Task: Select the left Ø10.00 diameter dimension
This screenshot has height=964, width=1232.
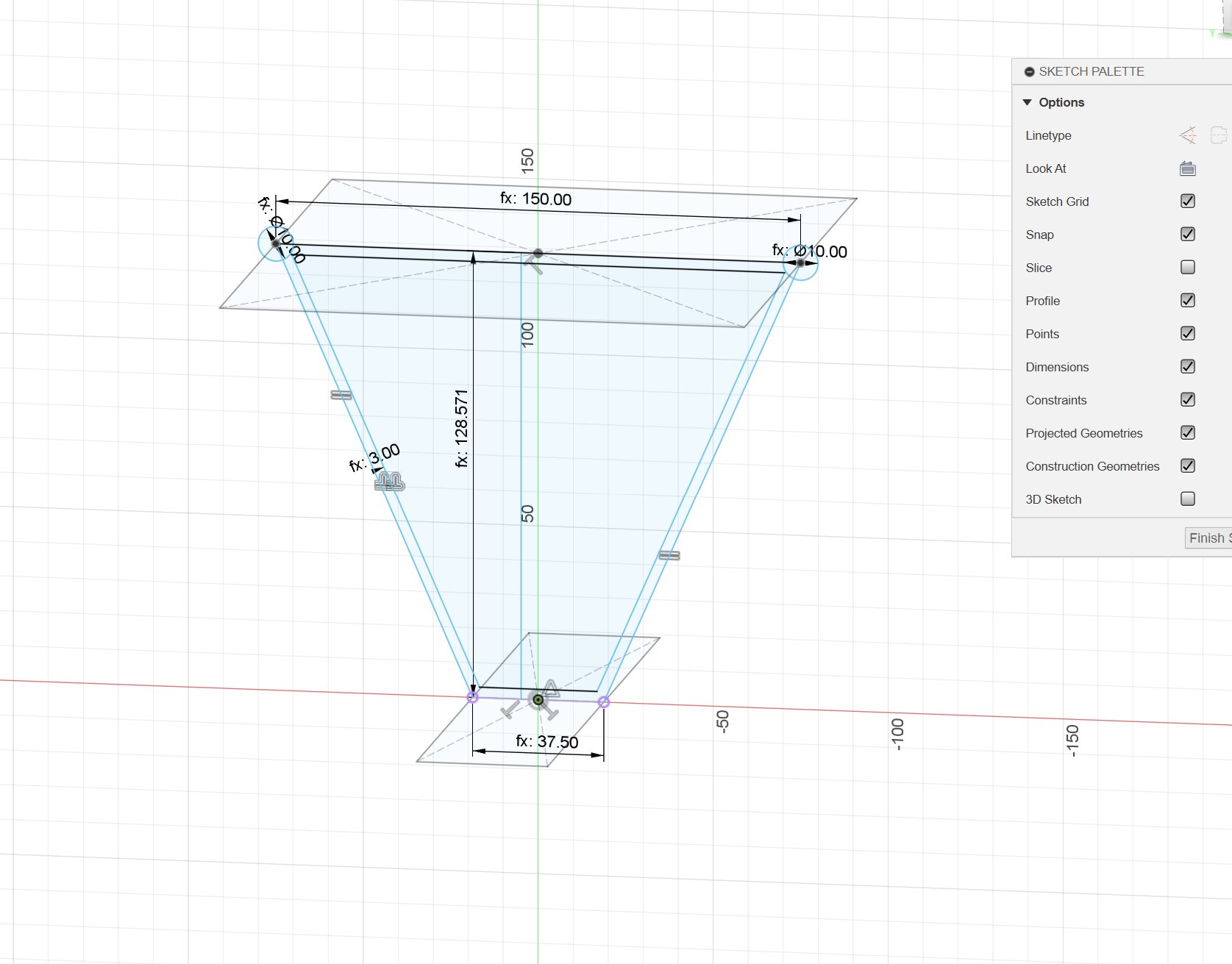Action: [x=281, y=229]
